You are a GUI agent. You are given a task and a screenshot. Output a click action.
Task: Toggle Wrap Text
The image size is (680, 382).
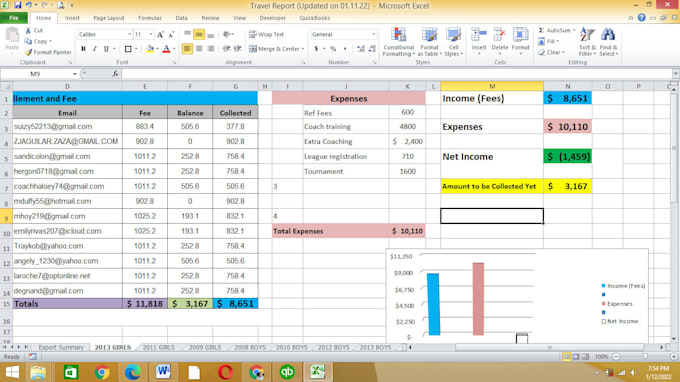click(x=266, y=34)
